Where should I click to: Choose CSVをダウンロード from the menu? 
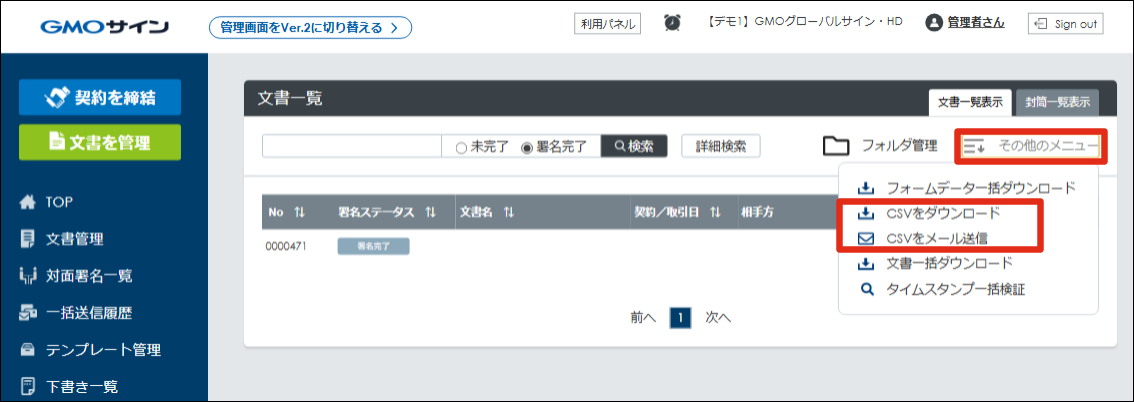[x=942, y=214]
